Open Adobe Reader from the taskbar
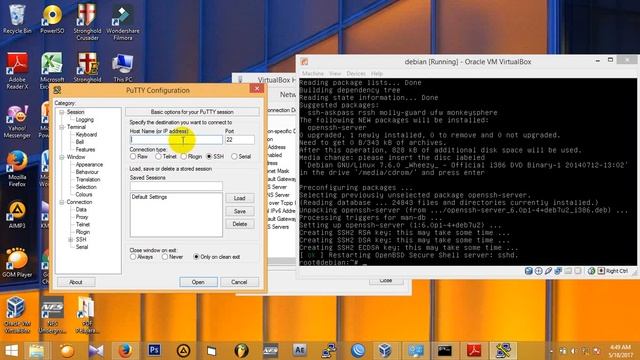This screenshot has width=640, height=360. [473, 351]
